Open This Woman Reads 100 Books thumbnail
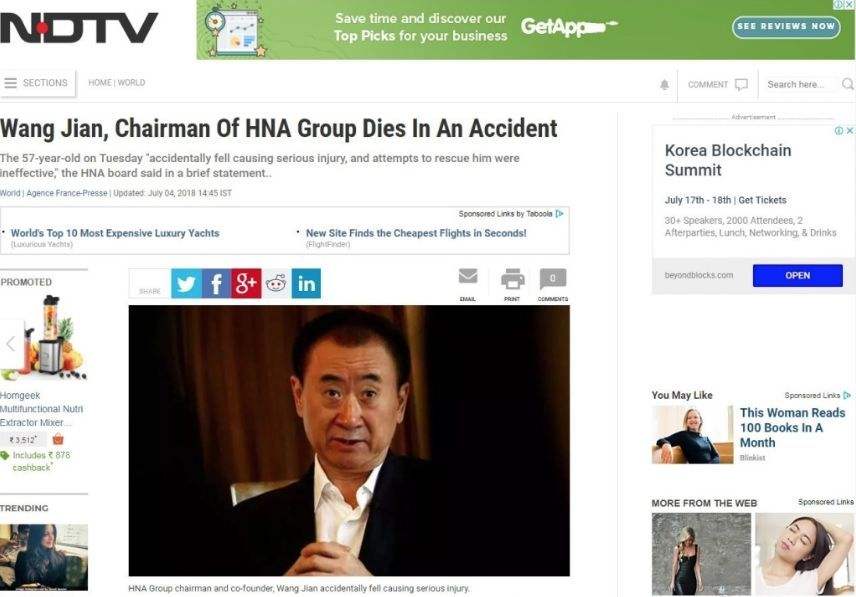Screen dimensions: 856x597 click(x=692, y=435)
